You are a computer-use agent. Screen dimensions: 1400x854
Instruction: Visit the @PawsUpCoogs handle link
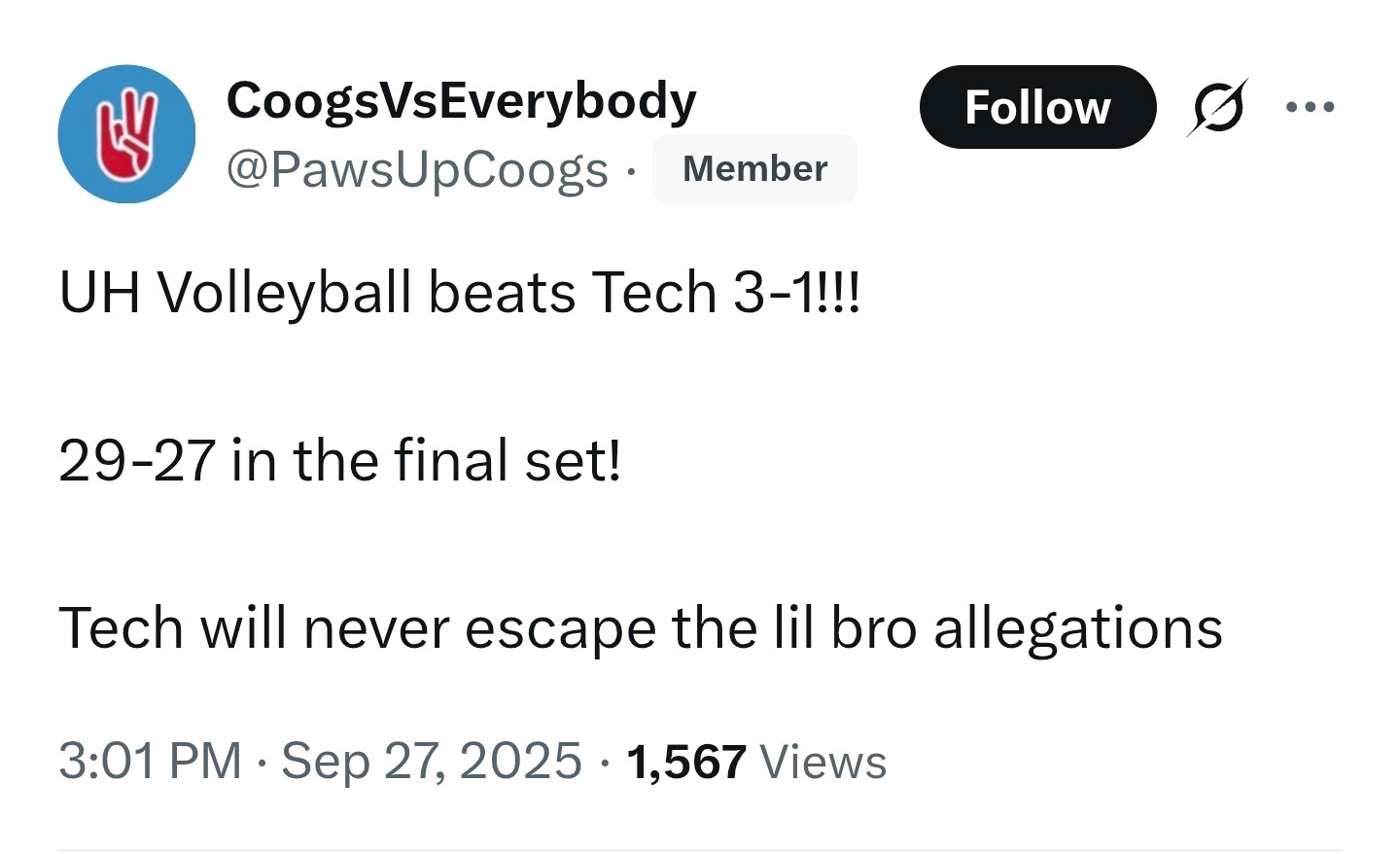[x=417, y=169]
